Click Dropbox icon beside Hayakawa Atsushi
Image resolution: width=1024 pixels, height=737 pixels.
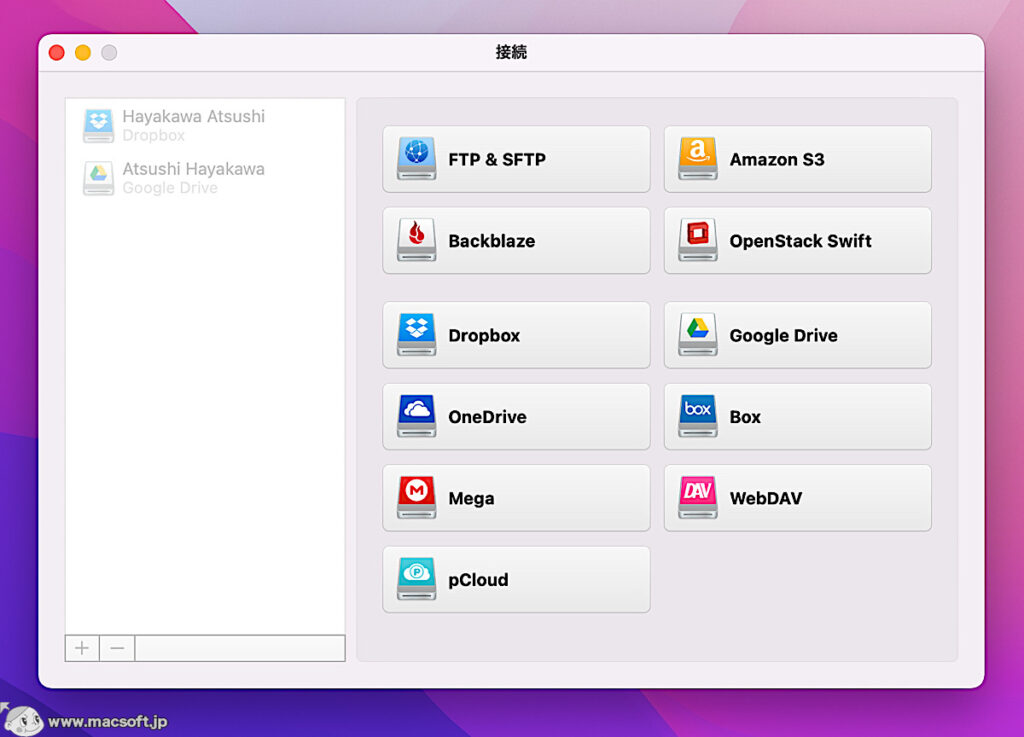pyautogui.click(x=99, y=125)
